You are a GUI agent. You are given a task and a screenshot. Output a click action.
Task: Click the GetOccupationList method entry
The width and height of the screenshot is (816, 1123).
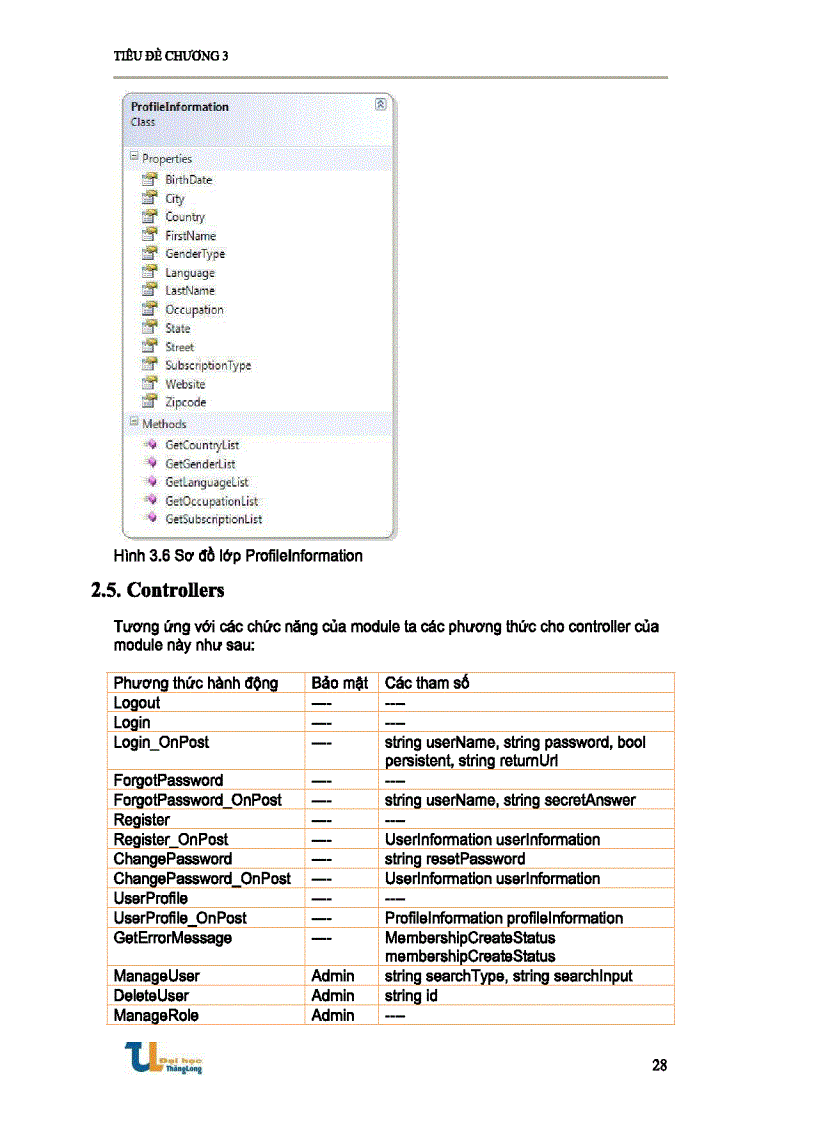point(211,501)
